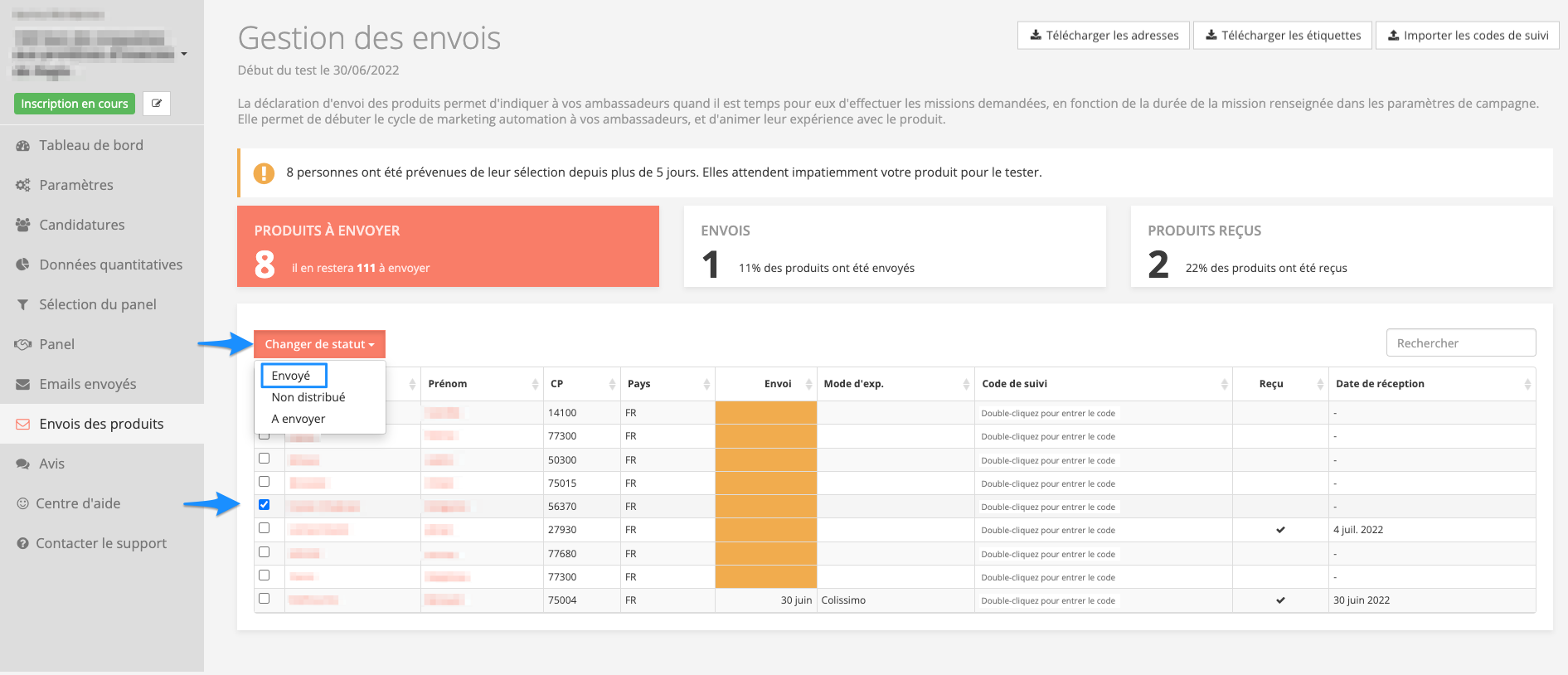Viewport: 1568px width, 675px height.
Task: Open Paramètres gears icon in sidebar
Action: click(x=22, y=185)
